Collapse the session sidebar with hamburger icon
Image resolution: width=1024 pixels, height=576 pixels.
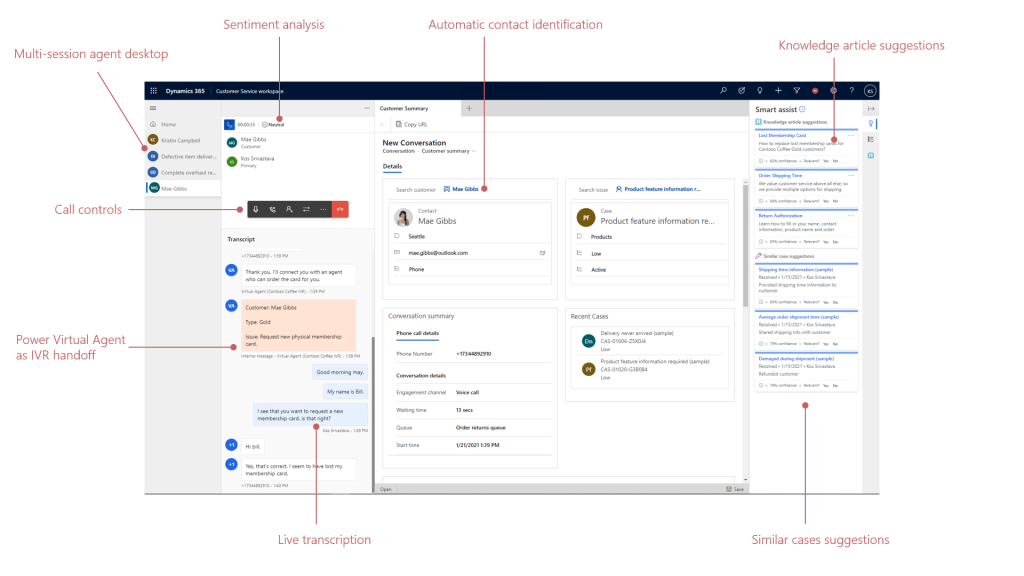[153, 110]
